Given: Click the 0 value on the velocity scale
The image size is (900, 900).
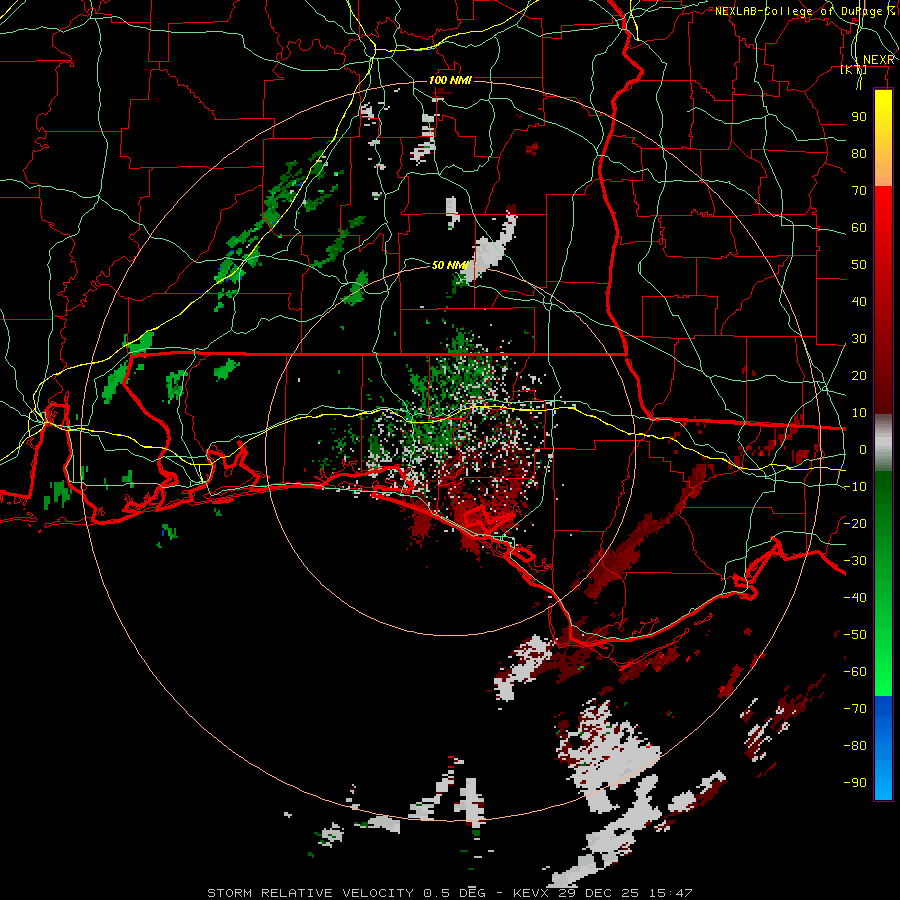Looking at the screenshot, I should point(863,449).
